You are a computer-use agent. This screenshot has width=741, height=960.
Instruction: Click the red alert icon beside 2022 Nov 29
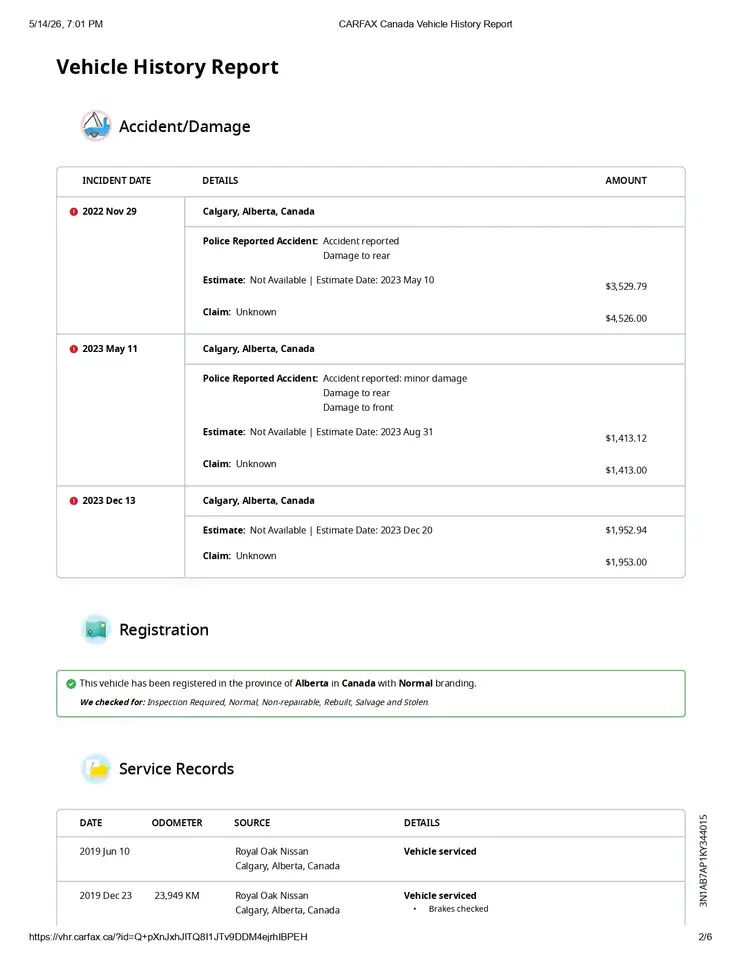73,212
